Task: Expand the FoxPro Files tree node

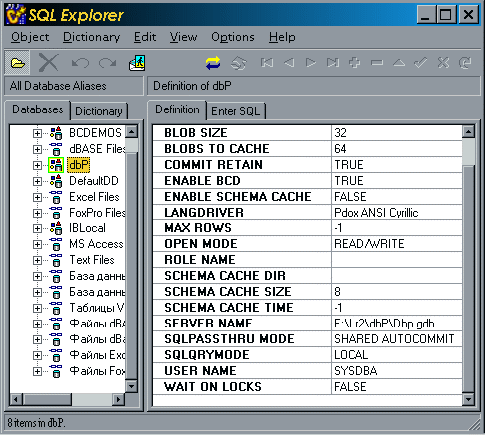Action: (37, 213)
